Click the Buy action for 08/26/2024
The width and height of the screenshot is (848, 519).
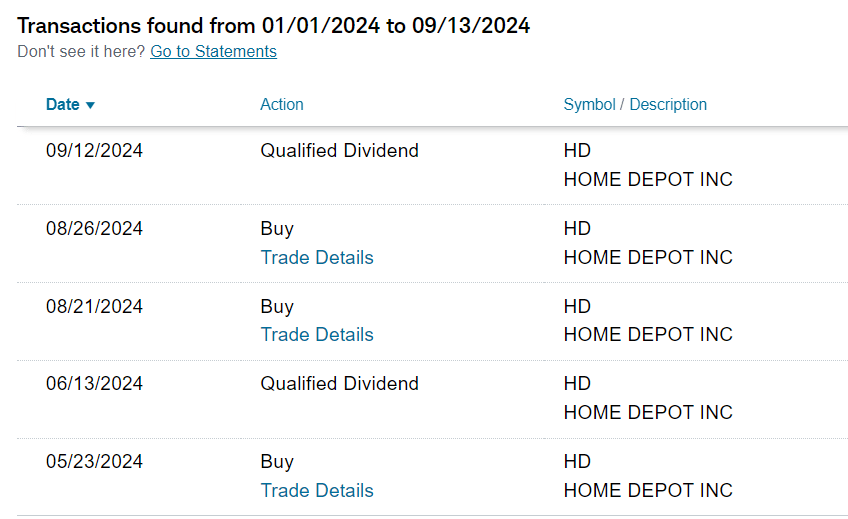(x=277, y=229)
